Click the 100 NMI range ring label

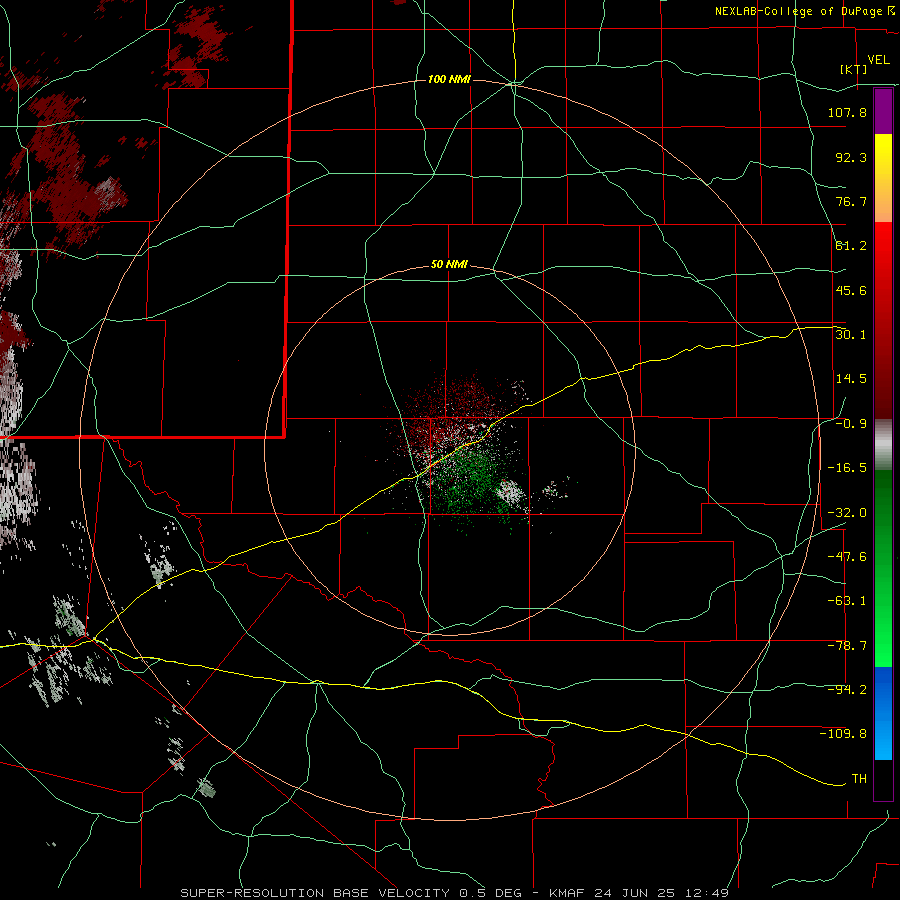449,79
